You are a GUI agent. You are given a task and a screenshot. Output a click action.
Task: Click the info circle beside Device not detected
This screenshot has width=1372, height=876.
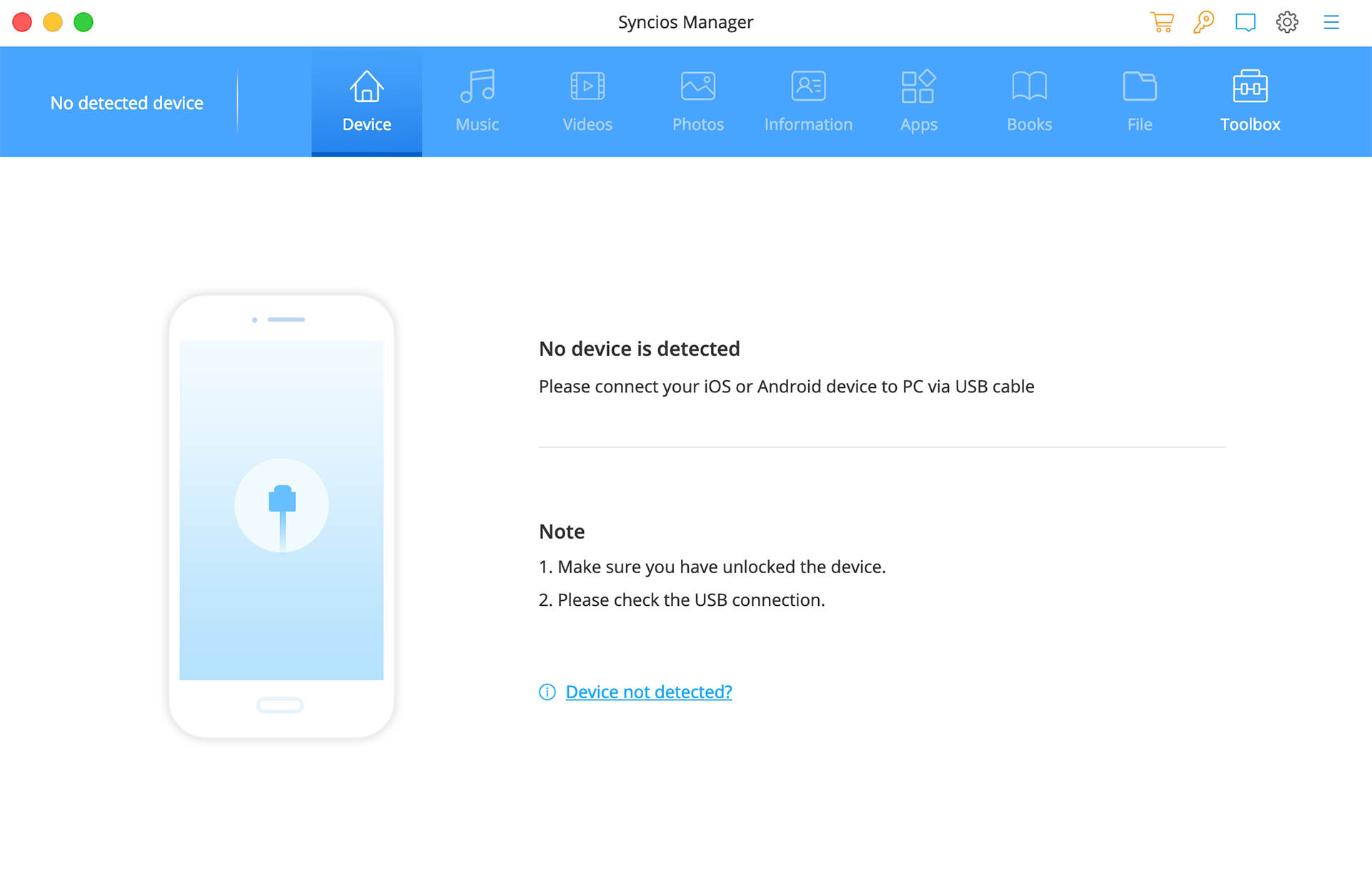click(x=547, y=692)
